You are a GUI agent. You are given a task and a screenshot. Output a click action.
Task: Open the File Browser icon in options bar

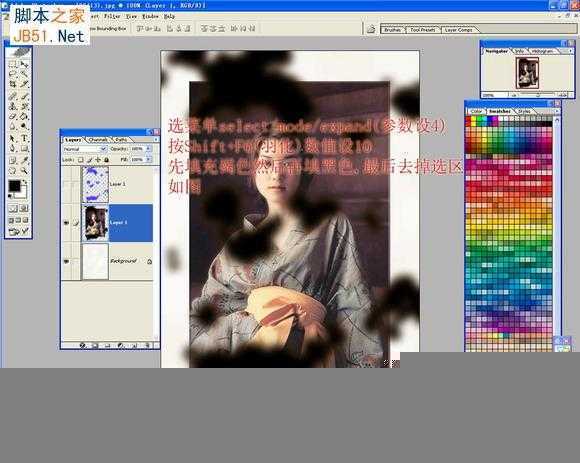coord(371,29)
